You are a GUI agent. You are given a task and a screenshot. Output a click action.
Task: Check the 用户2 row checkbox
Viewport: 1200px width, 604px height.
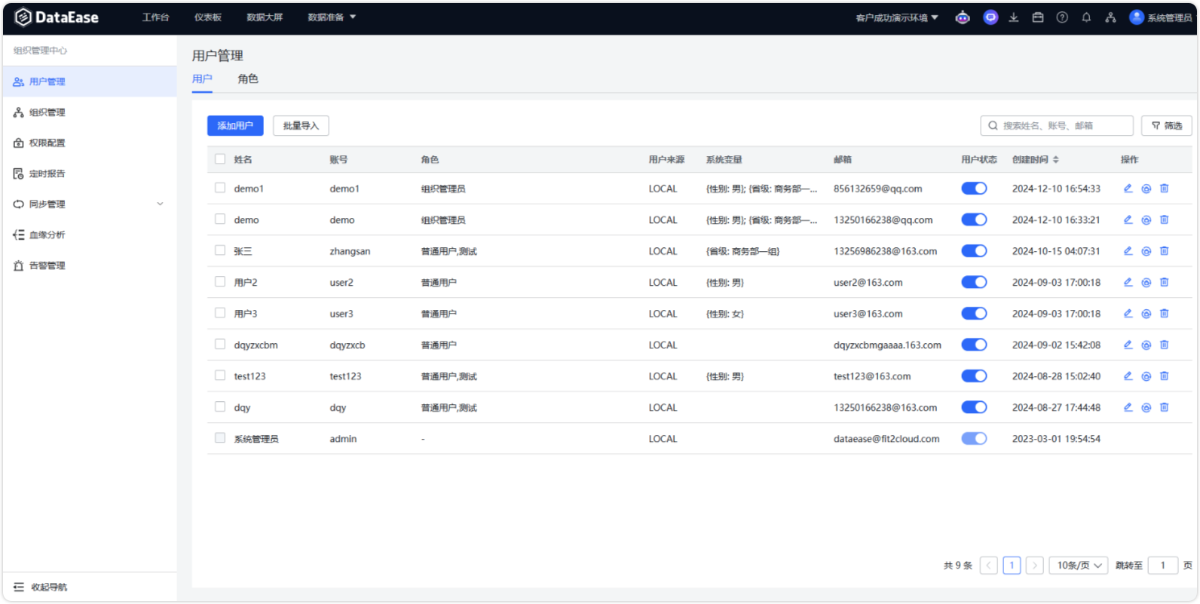(x=220, y=282)
